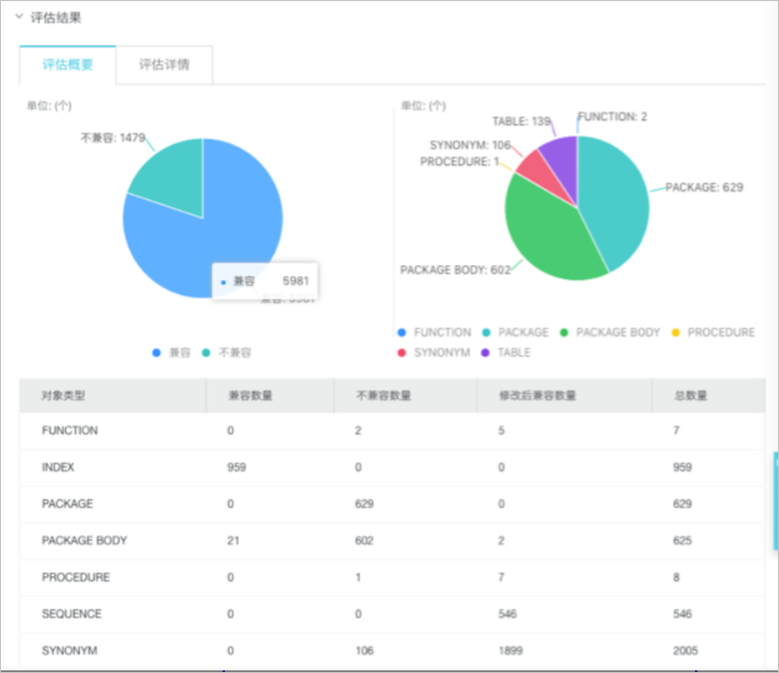Click the PROCEDURE: 1 chart label
The width and height of the screenshot is (779, 673).
[460, 161]
